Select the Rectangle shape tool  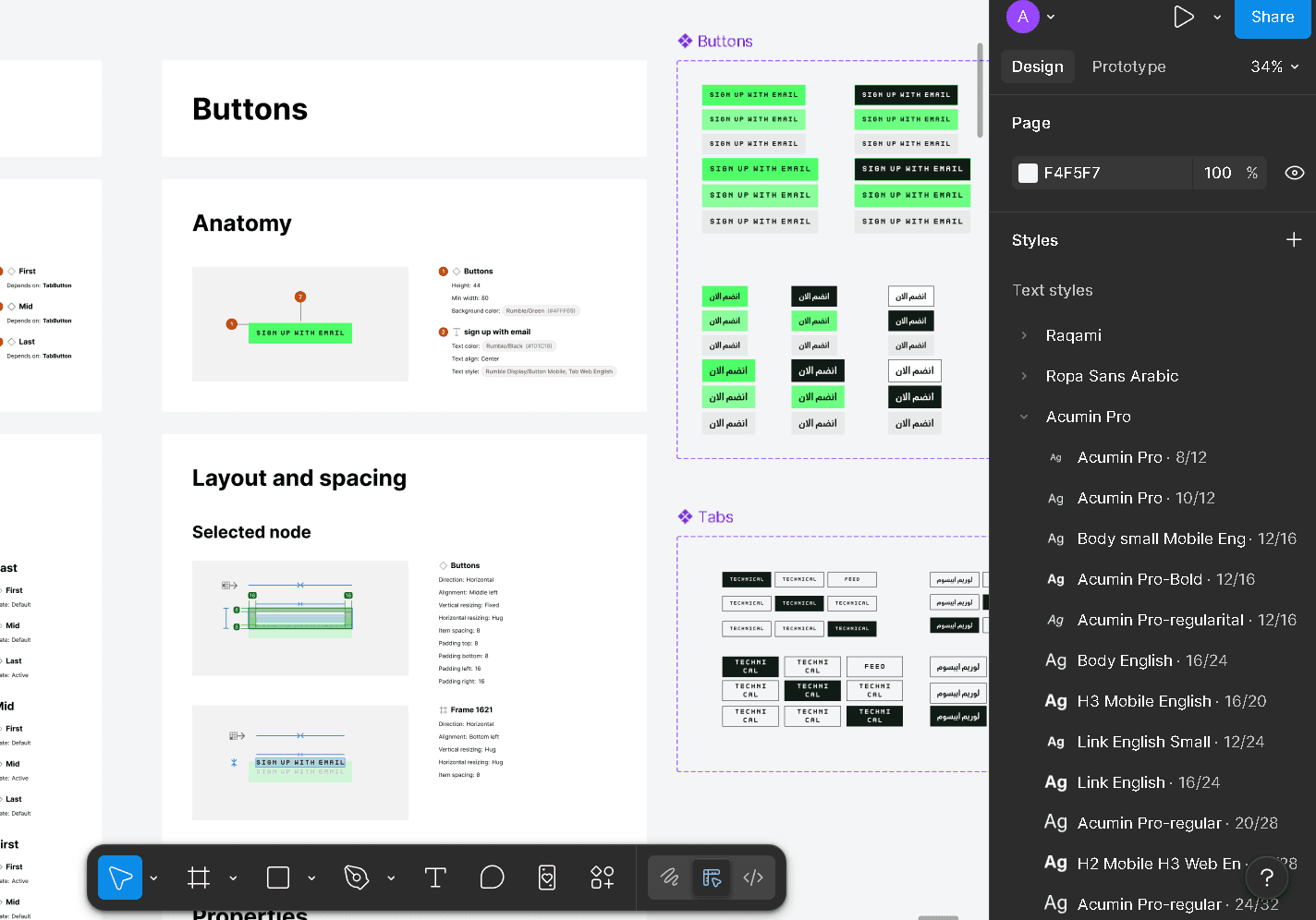tap(278, 878)
